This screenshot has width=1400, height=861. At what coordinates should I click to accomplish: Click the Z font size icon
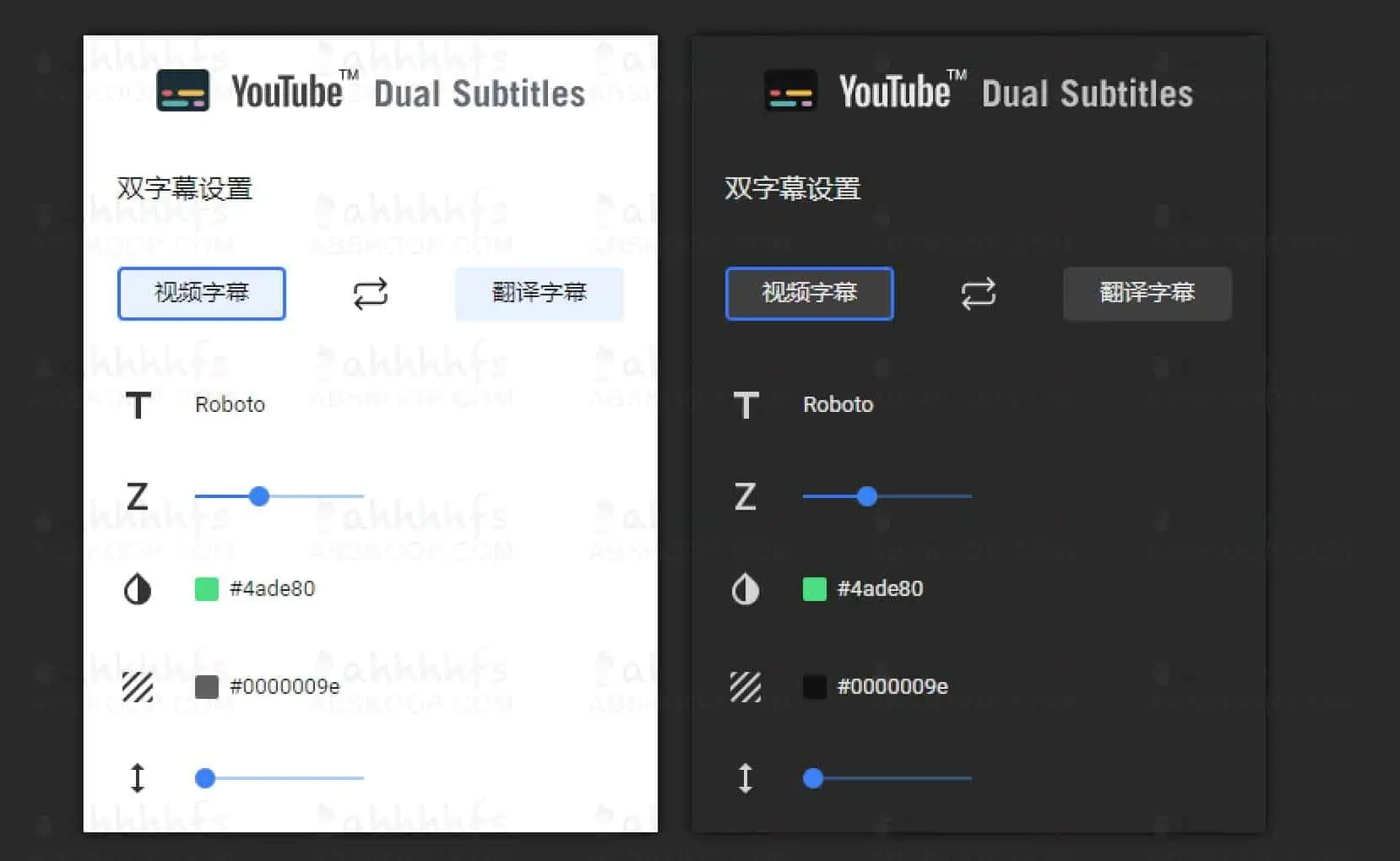(138, 496)
